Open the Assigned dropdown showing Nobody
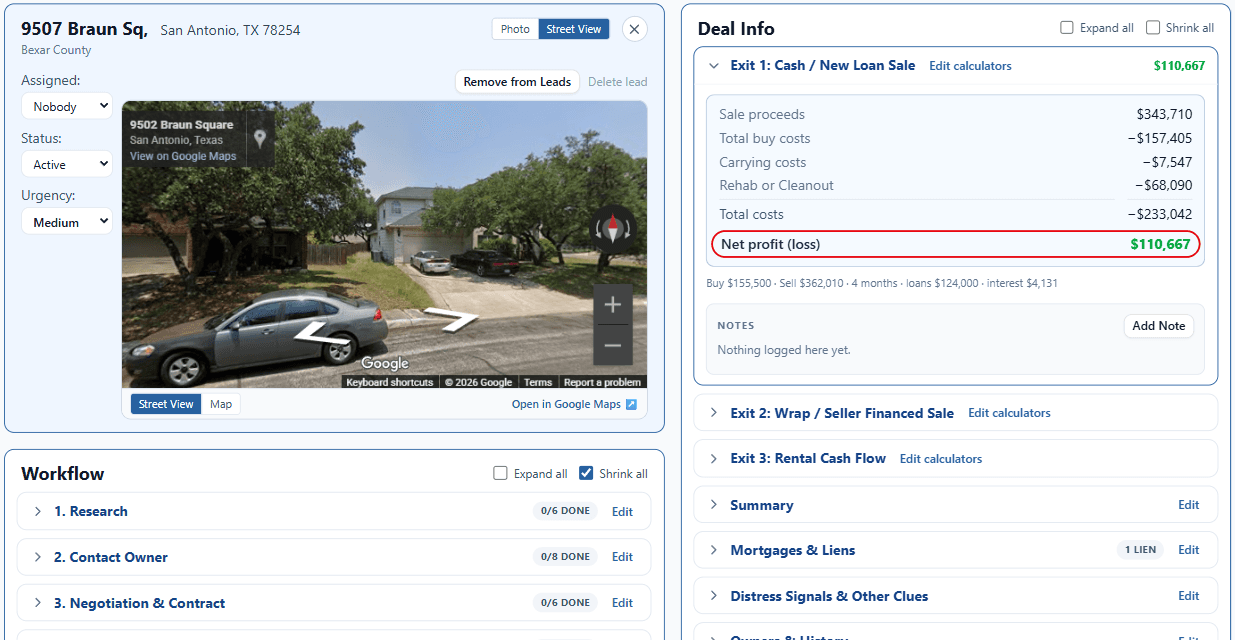Screen dimensions: 1235x640 tap(67, 106)
